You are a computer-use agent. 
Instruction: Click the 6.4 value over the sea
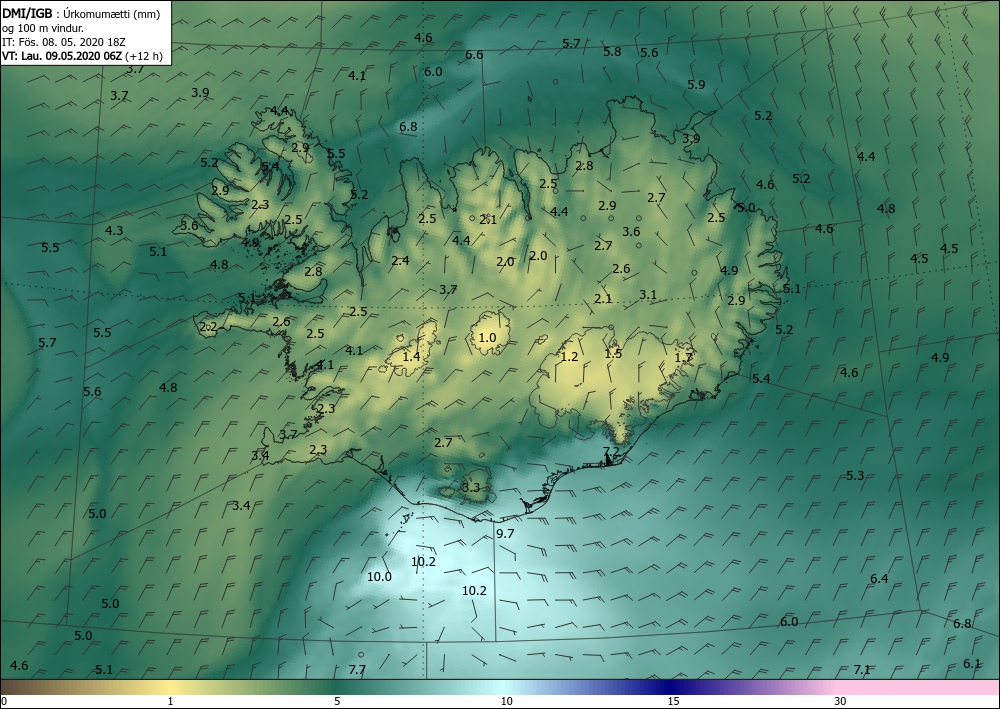(879, 578)
